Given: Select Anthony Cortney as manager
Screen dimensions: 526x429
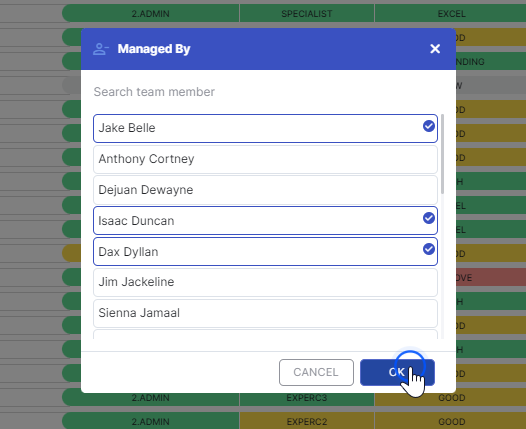Looking at the screenshot, I should click(265, 159).
